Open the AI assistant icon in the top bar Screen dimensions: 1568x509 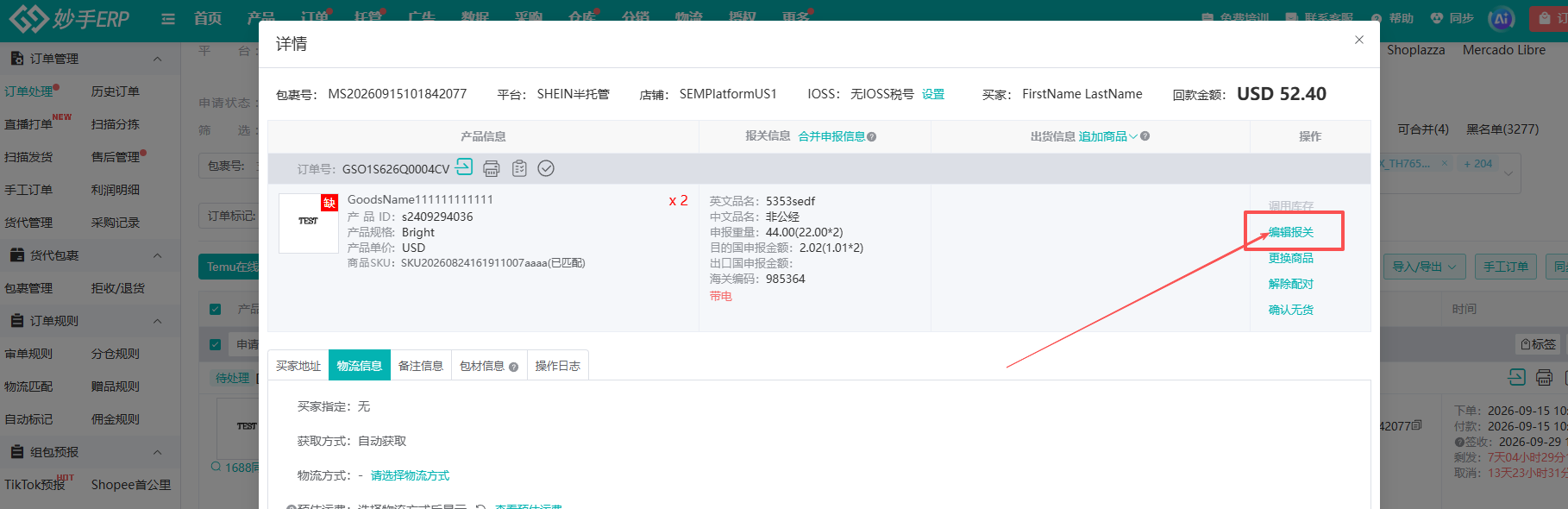pyautogui.click(x=1502, y=18)
